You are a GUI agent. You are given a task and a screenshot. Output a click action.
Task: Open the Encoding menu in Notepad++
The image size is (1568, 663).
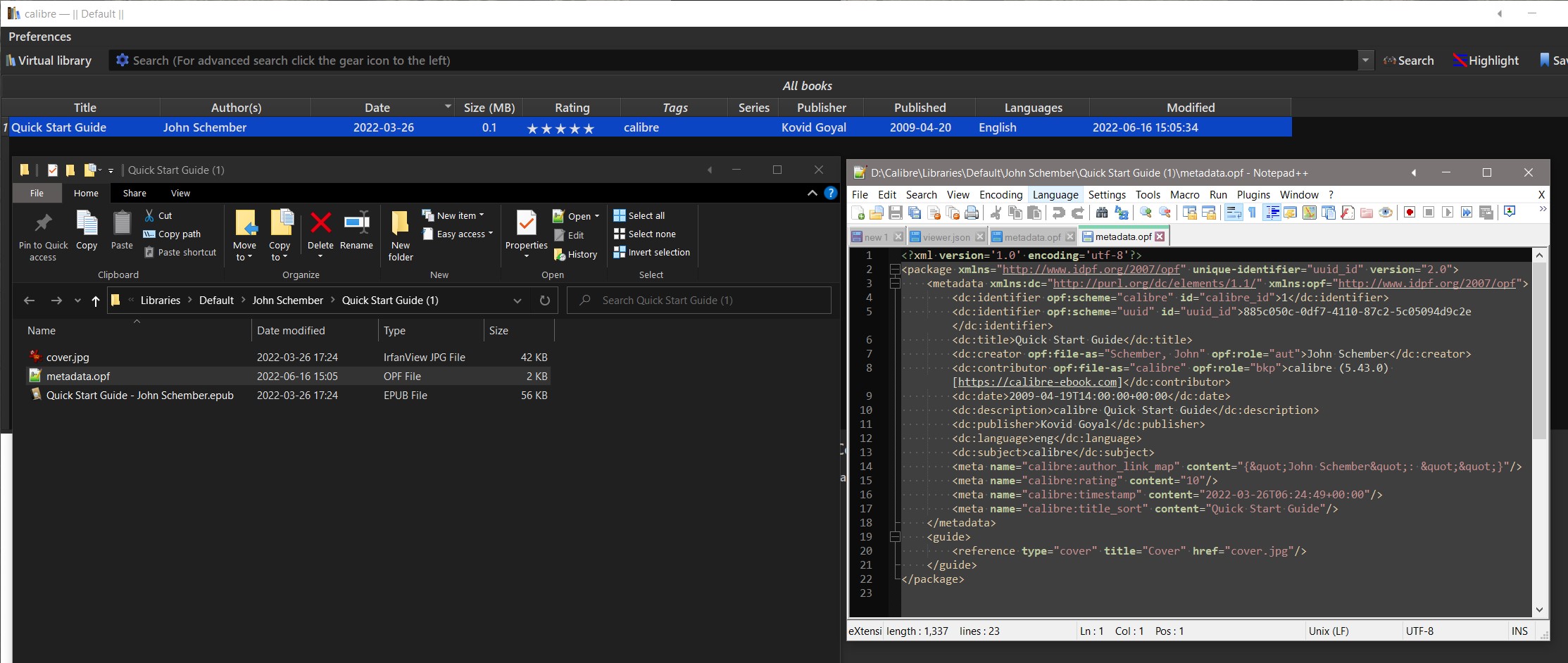(x=1001, y=195)
